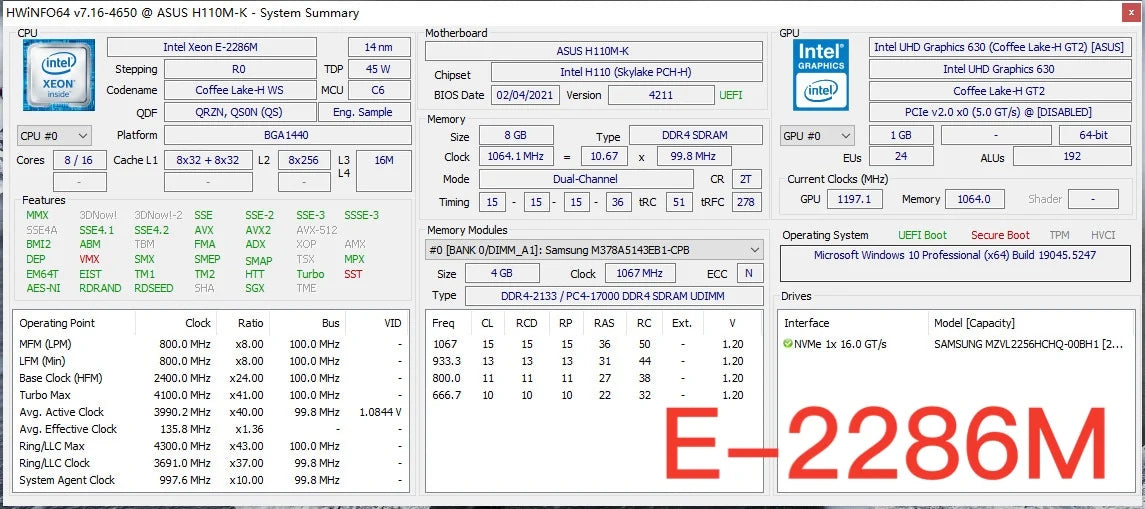
Task: Select the SAMSUNG MZVL2256HCHQ-00BH1 drive entry
Action: pos(958,344)
